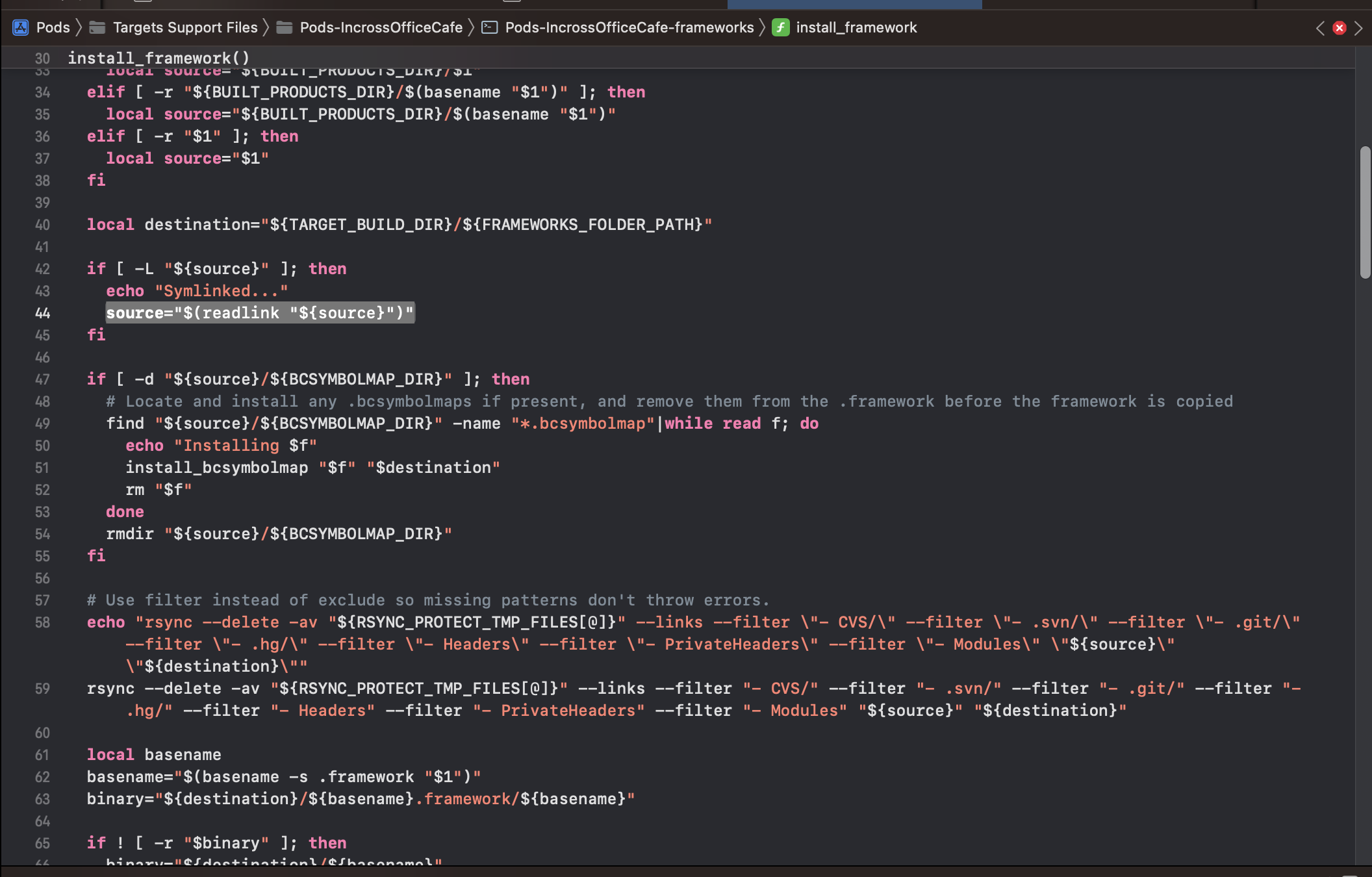This screenshot has width=1372, height=877.
Task: Click the highlighted source=readlink line
Action: click(x=260, y=313)
